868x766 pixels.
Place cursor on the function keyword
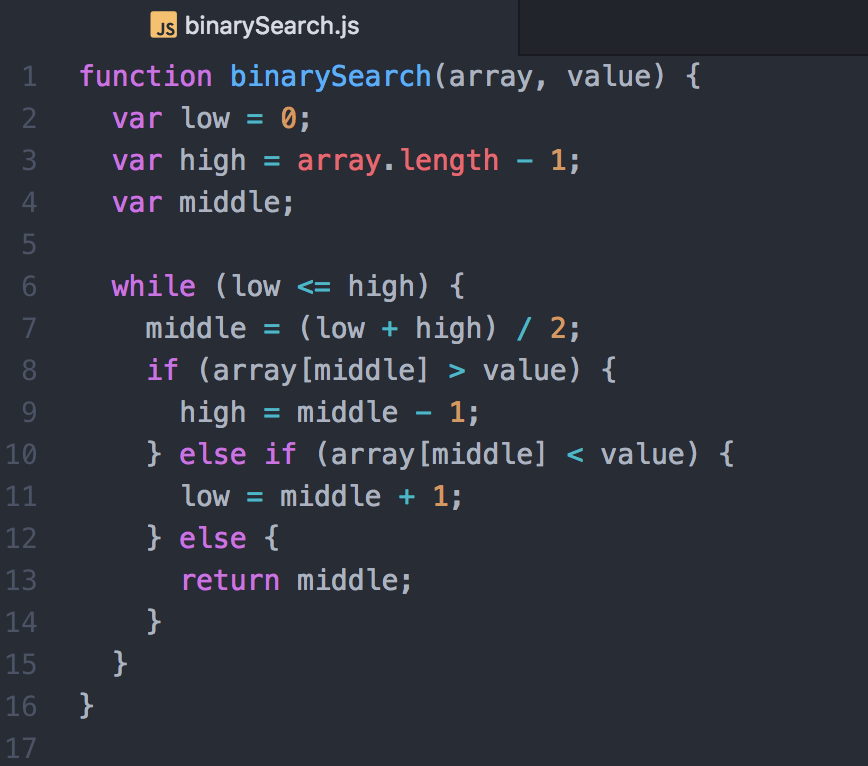(145, 76)
